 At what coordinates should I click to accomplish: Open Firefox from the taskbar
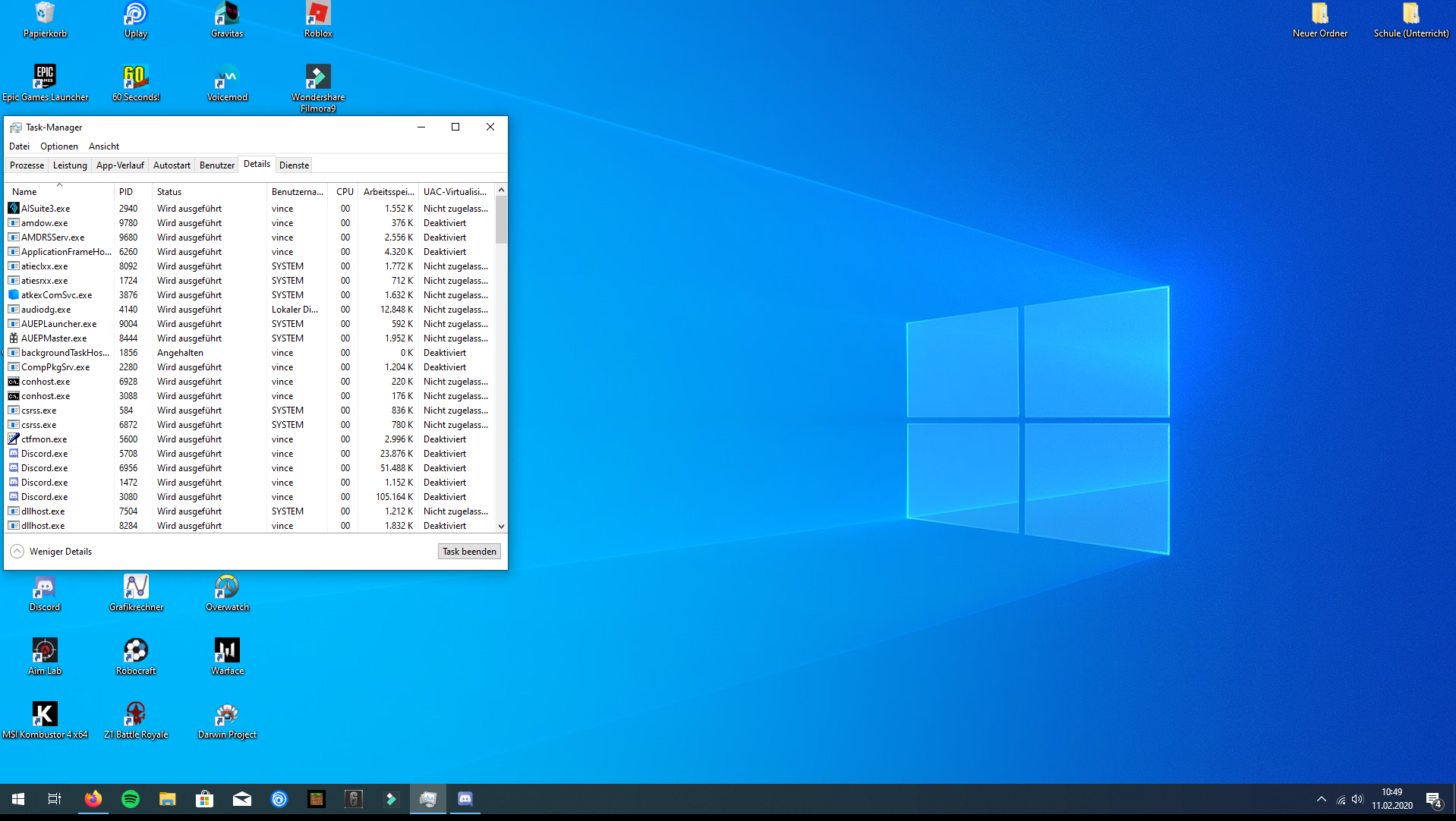click(x=93, y=799)
